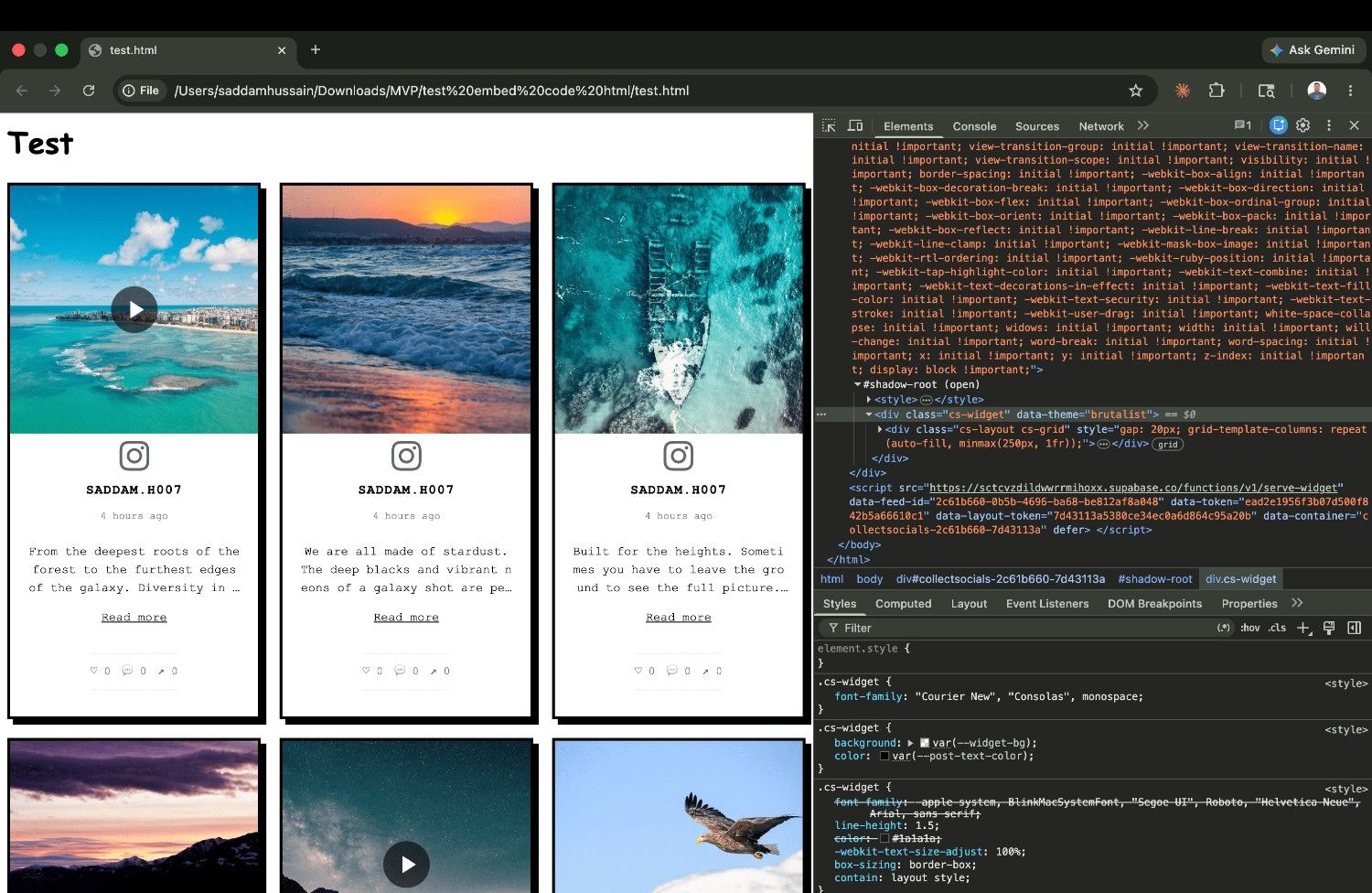Viewport: 1372px width, 893px height.
Task: Click the issues counter badge in DevTools
Action: point(1243,125)
